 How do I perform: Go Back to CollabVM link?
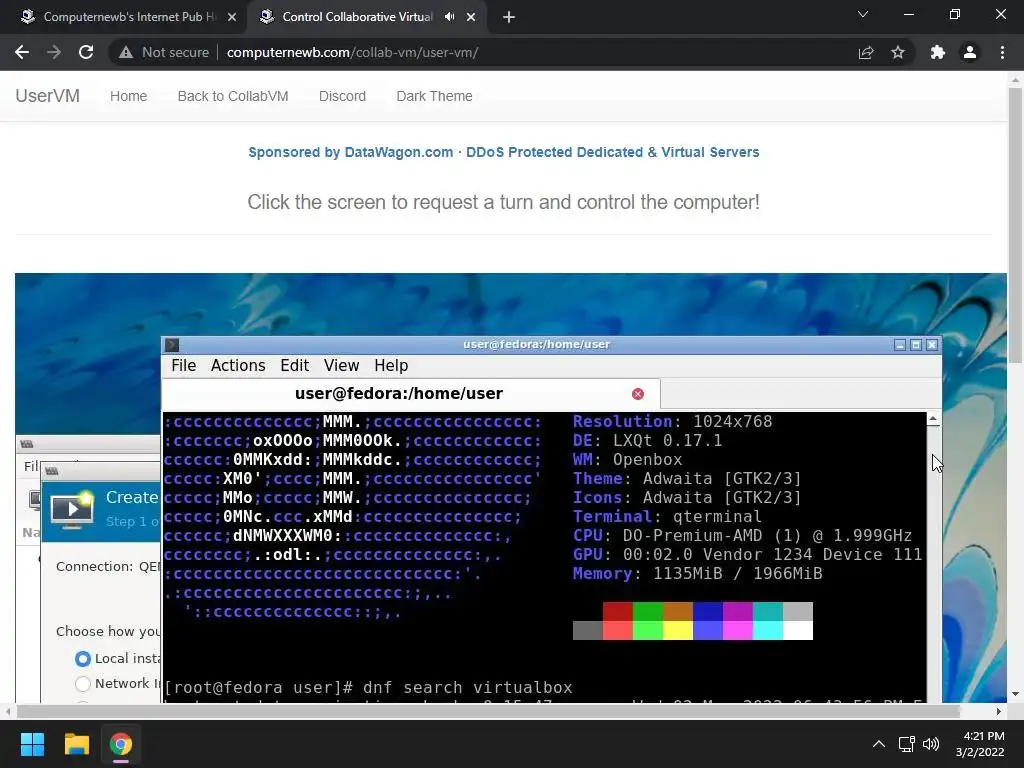click(x=233, y=96)
